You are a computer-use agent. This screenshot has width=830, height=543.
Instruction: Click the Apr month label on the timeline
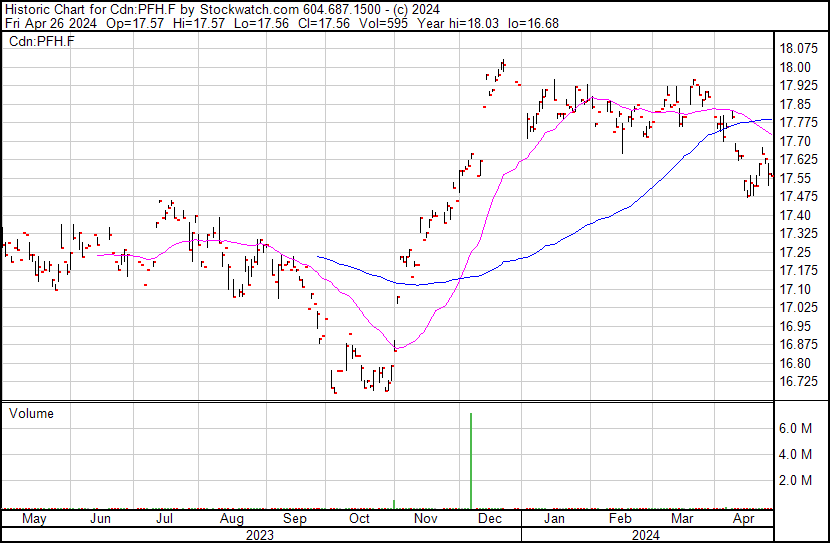[x=743, y=519]
